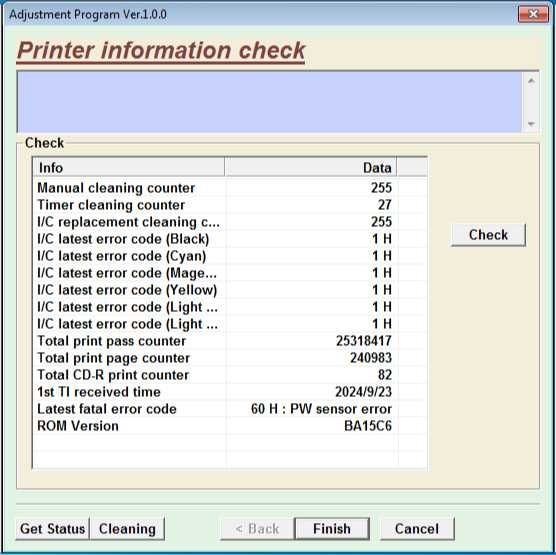This screenshot has width=556, height=555.
Task: Select 1st TI received time row
Action: click(x=230, y=392)
